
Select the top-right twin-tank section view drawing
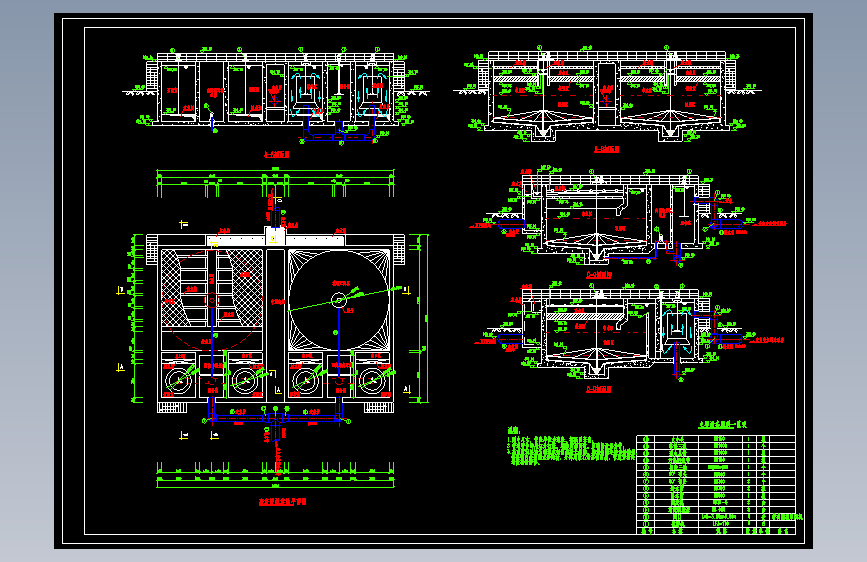[x=607, y=94]
